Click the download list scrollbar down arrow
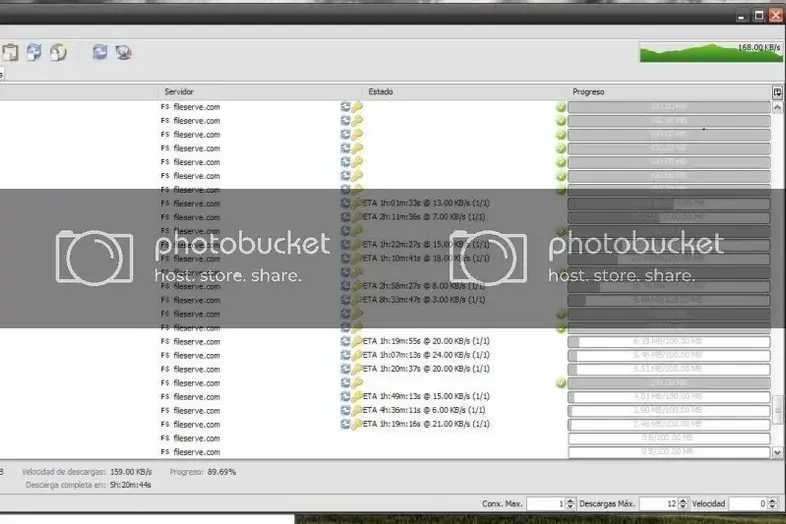This screenshot has width=786, height=524. pos(777,452)
